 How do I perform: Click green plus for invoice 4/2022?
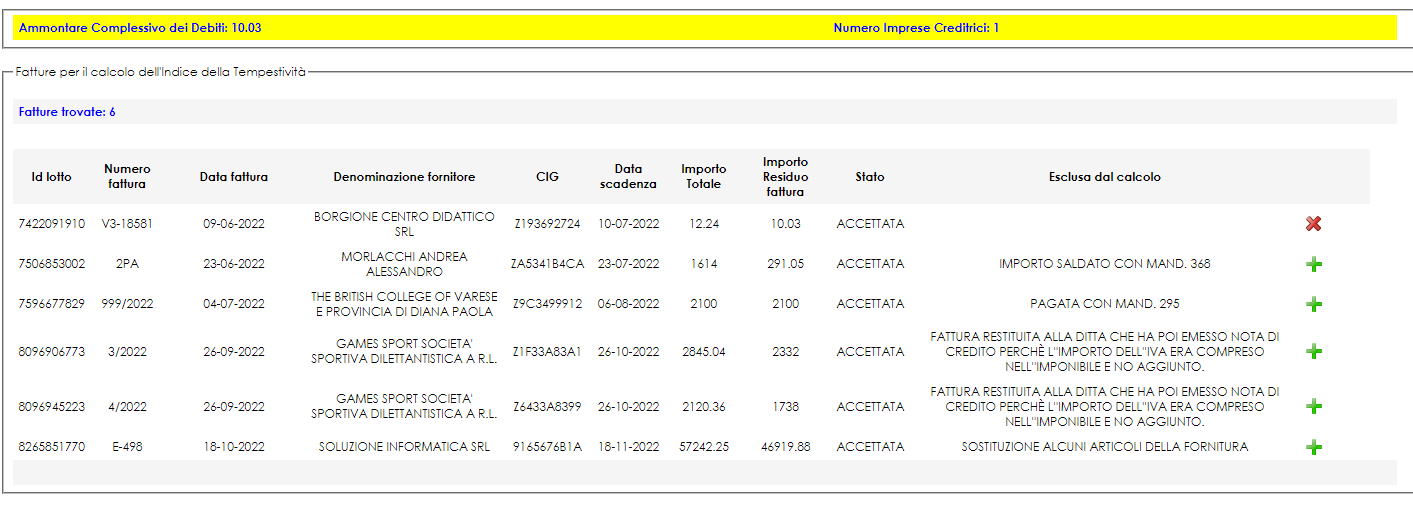[1314, 407]
